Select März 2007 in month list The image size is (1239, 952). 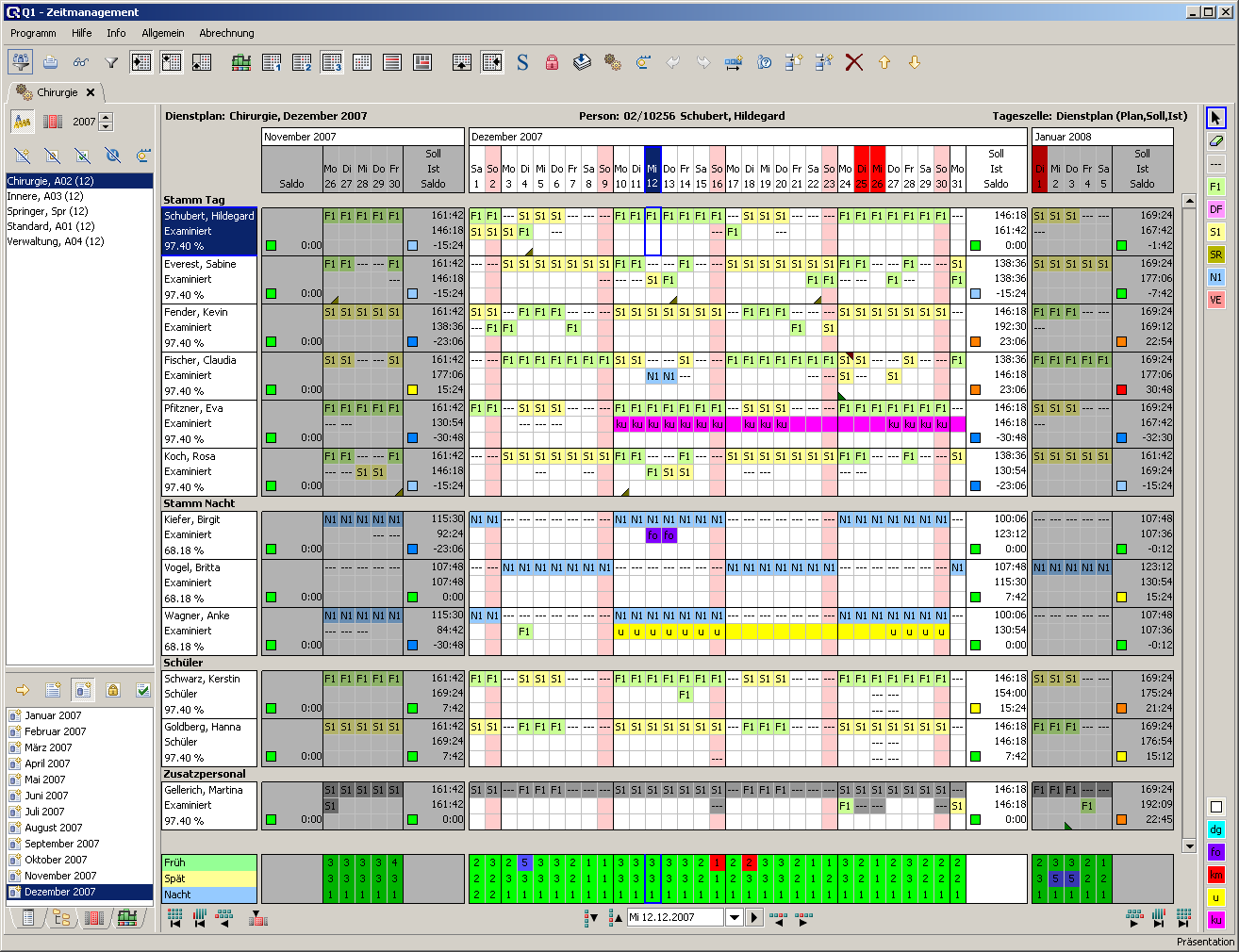(x=48, y=747)
